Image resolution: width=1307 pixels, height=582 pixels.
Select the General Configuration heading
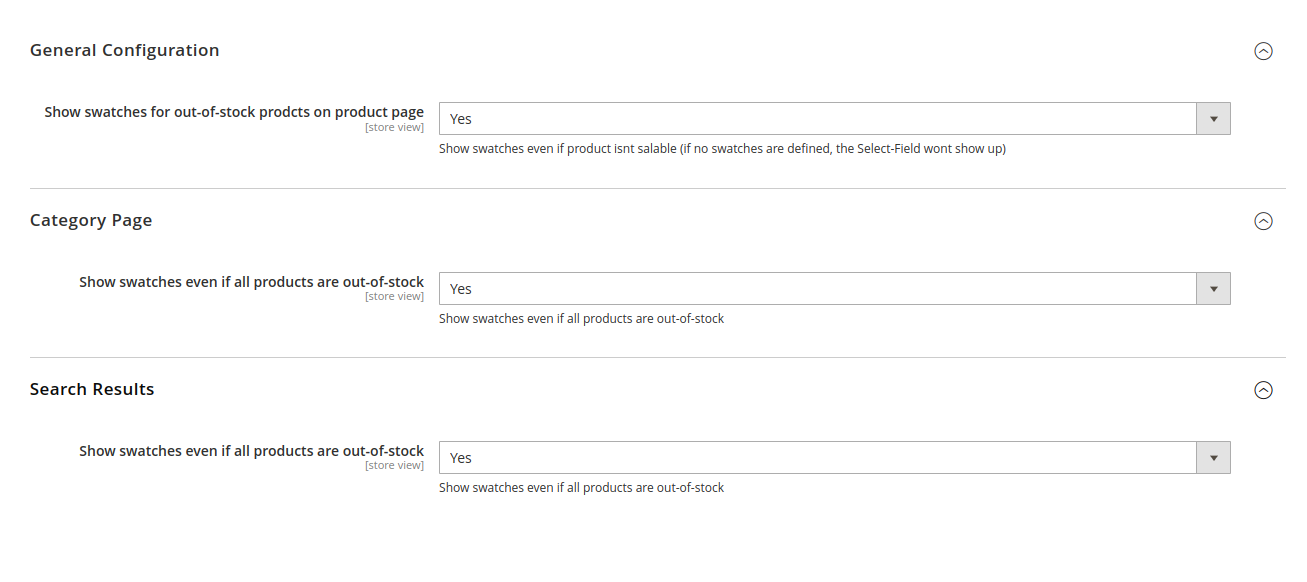pyautogui.click(x=124, y=49)
